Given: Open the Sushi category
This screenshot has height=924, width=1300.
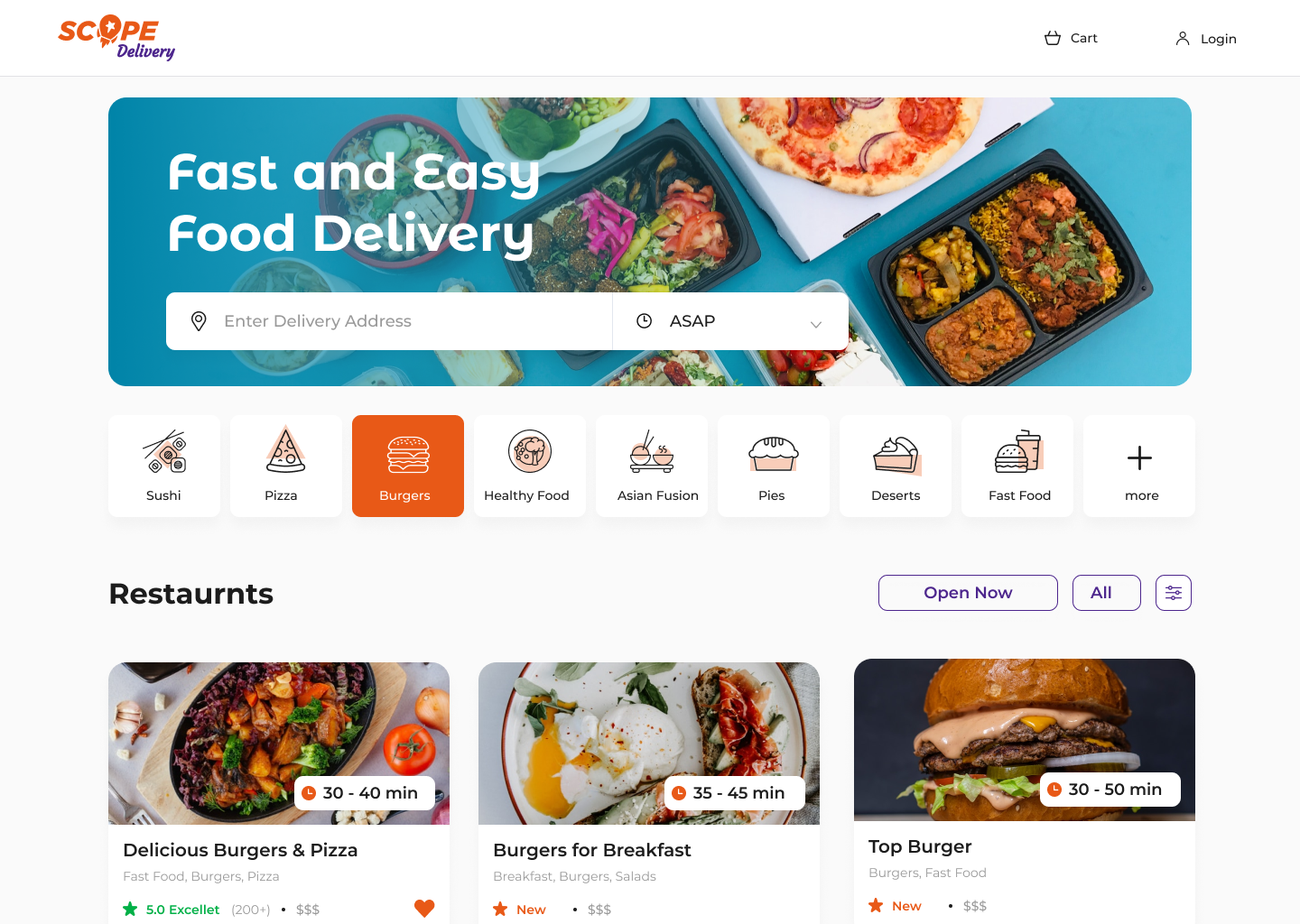Looking at the screenshot, I should pos(164,466).
